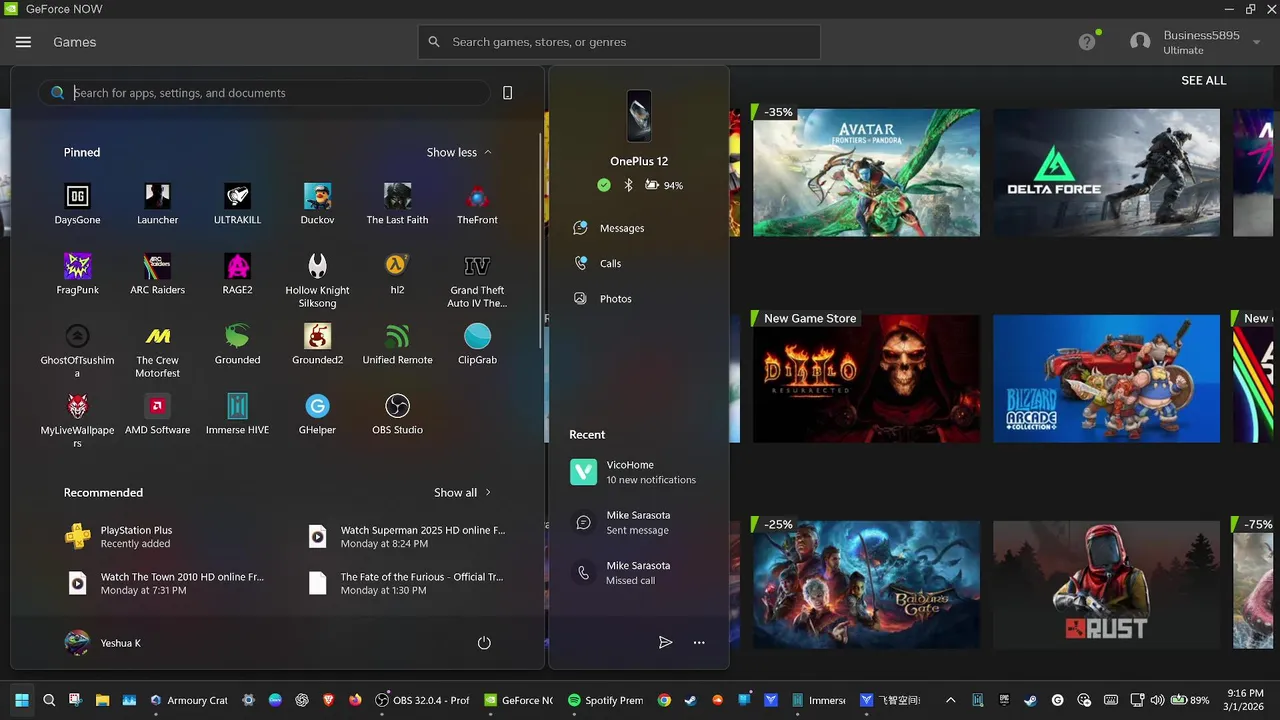The height and width of the screenshot is (720, 1280).
Task: Click SEE ALL in GeForce NOW
Action: click(1203, 80)
